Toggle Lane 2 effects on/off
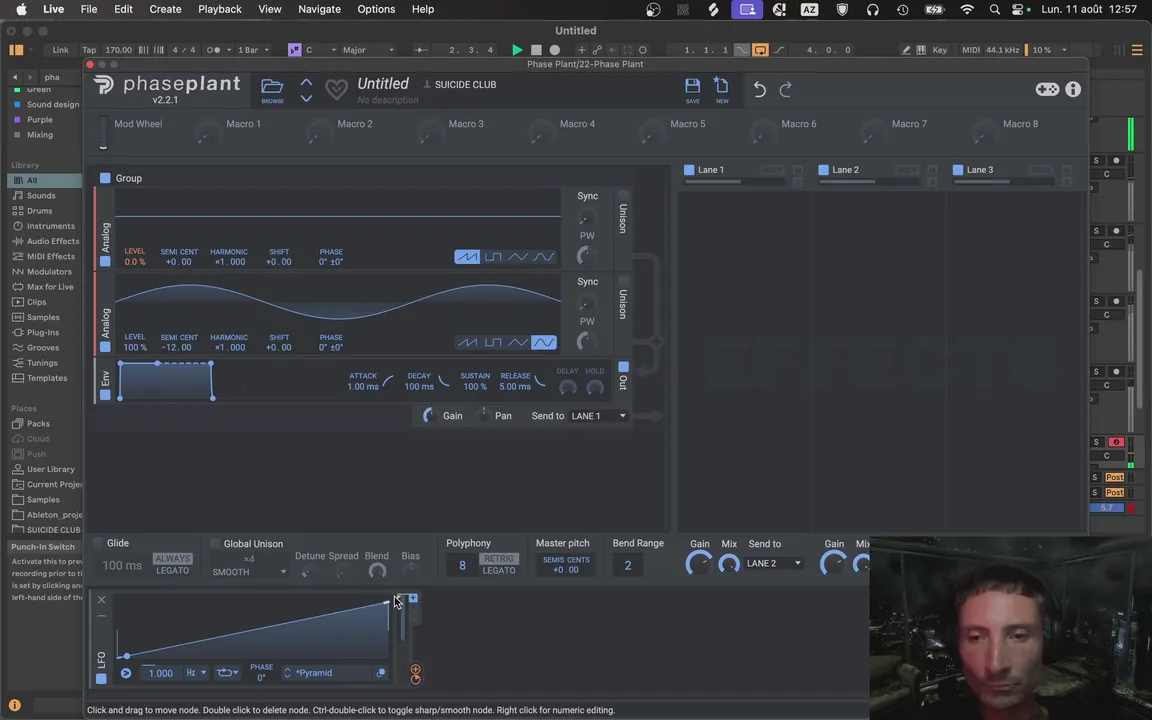Screen dimensions: 1152x720 coord(824,170)
